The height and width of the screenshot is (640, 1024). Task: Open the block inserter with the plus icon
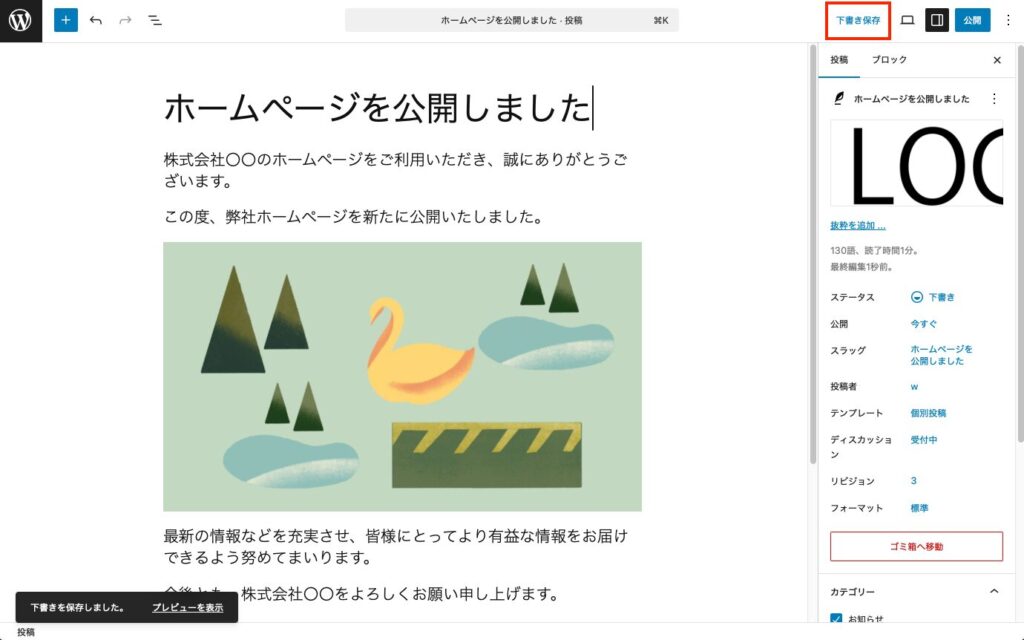click(66, 19)
